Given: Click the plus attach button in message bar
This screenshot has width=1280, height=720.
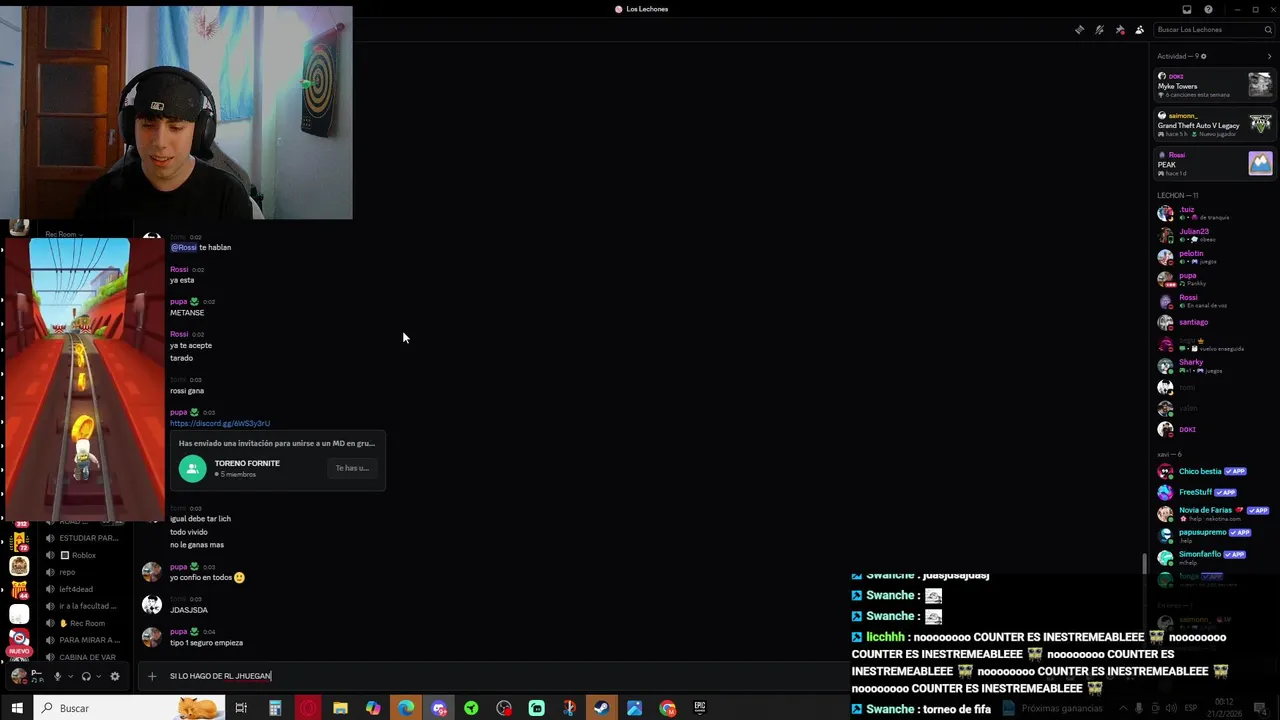Looking at the screenshot, I should point(152,676).
